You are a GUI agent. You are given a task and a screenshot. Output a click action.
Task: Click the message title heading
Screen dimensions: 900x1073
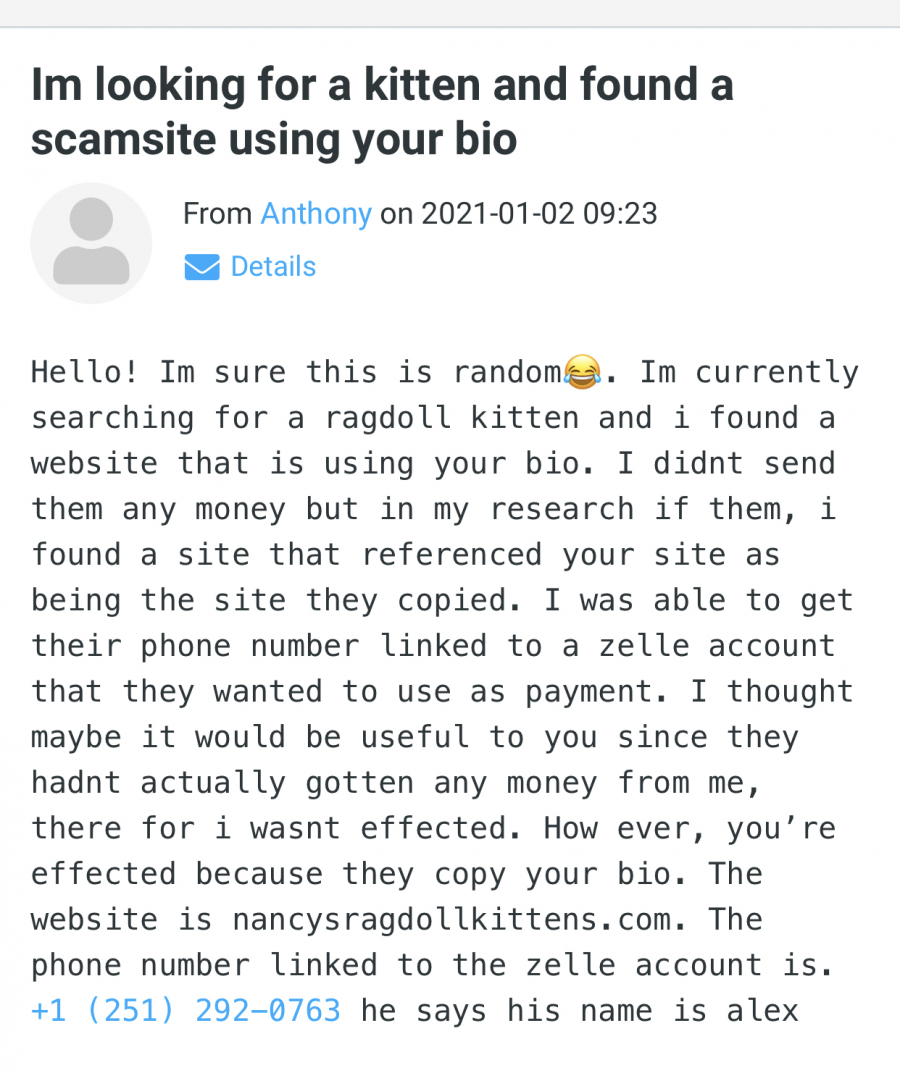(x=382, y=112)
